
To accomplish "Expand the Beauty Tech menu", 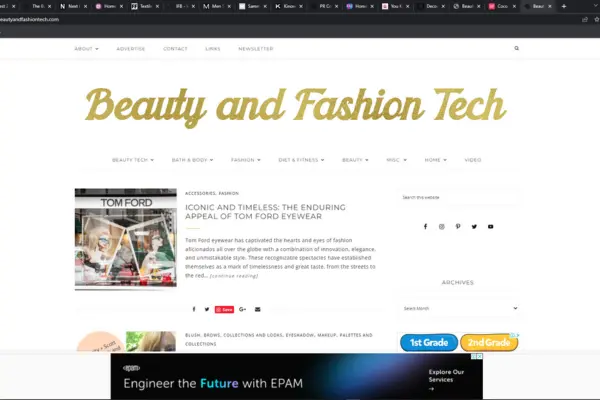I will pos(133,160).
